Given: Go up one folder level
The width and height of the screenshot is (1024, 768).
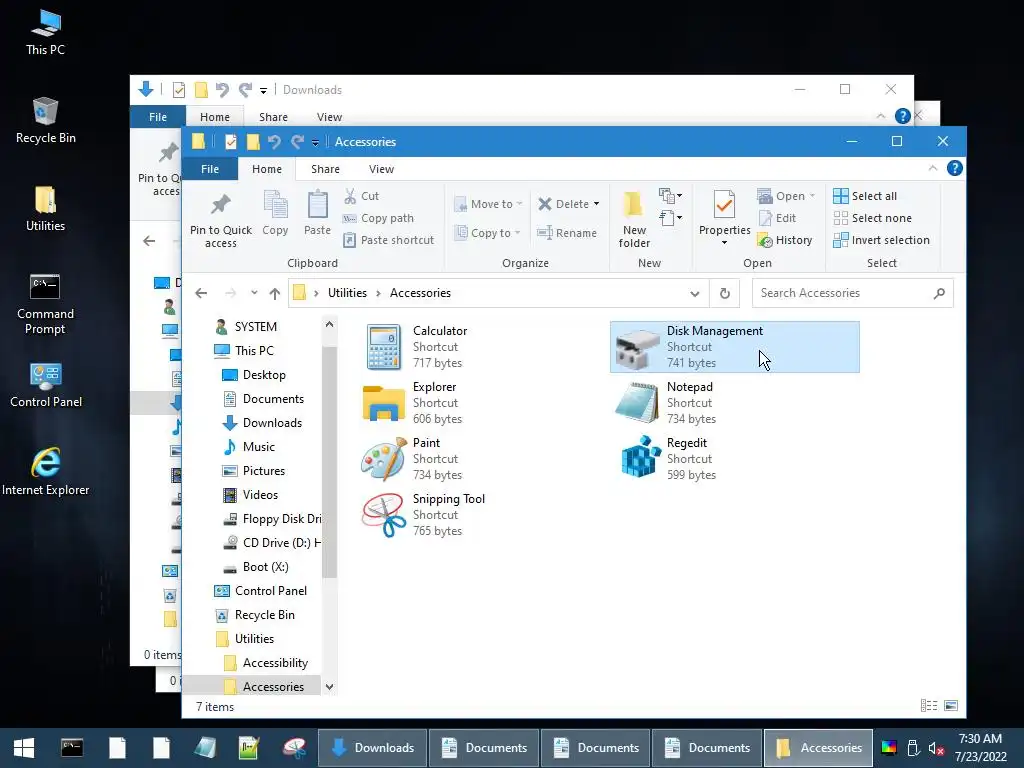Looking at the screenshot, I should click(275, 293).
